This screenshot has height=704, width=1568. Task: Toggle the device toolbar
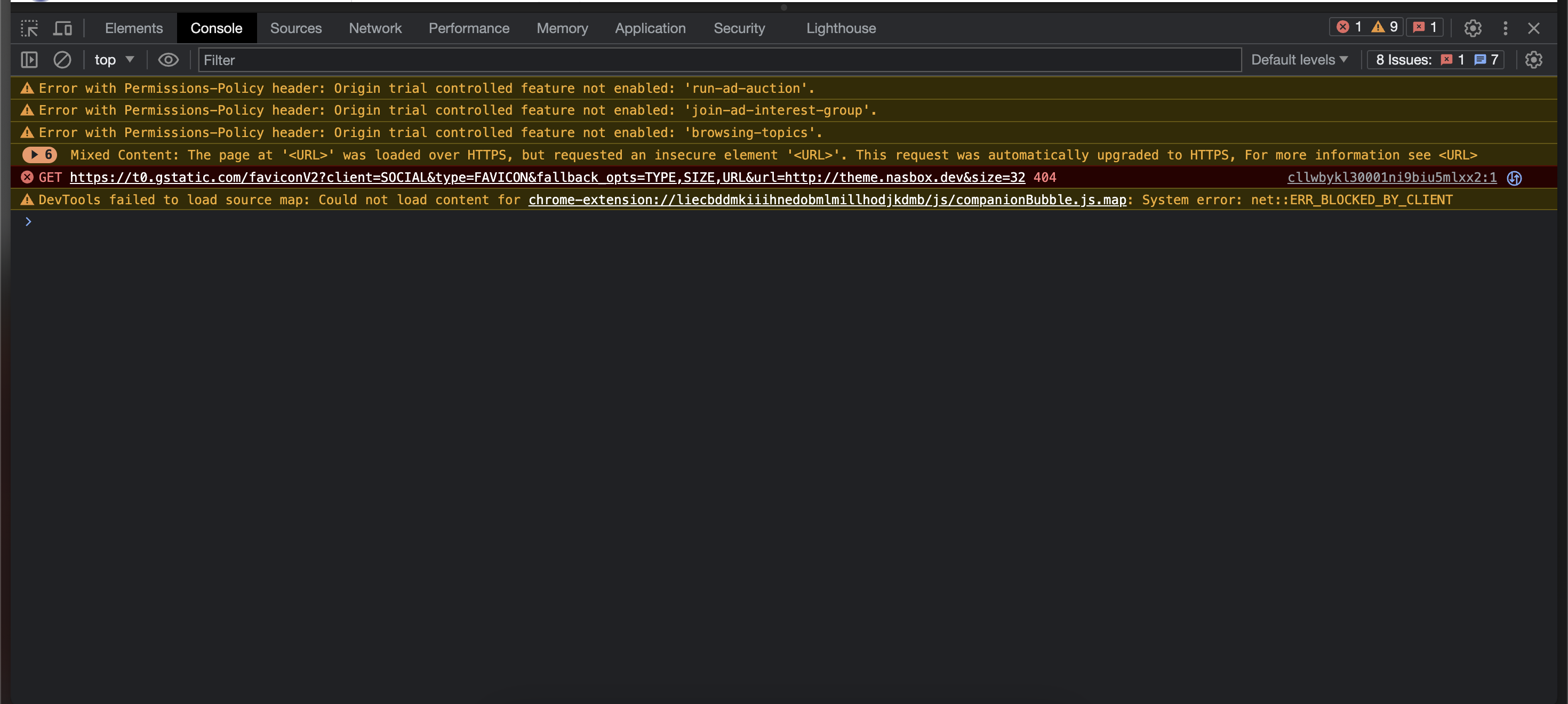pyautogui.click(x=63, y=28)
